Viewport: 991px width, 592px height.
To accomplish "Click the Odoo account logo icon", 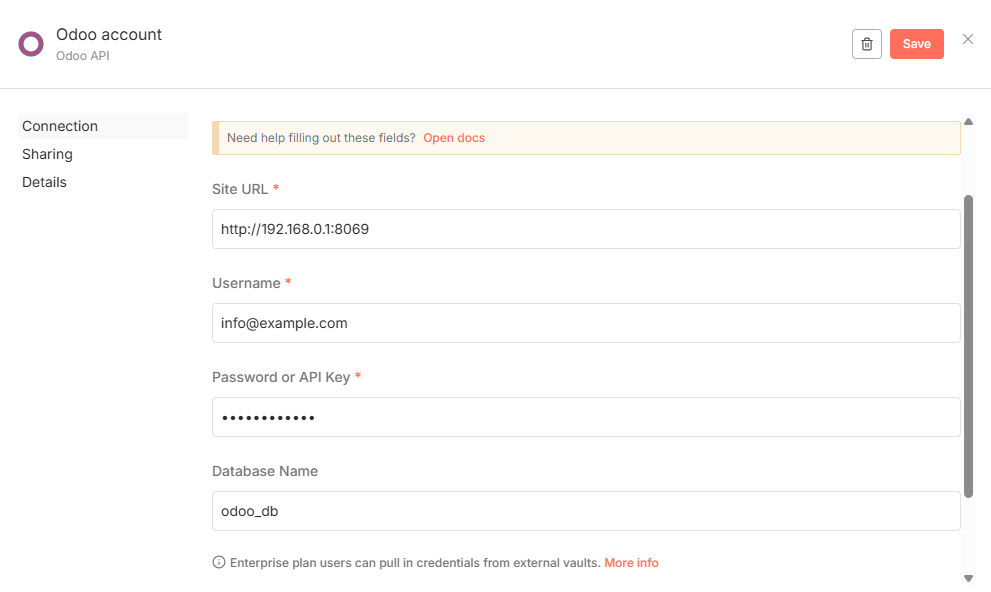I will (30, 43).
